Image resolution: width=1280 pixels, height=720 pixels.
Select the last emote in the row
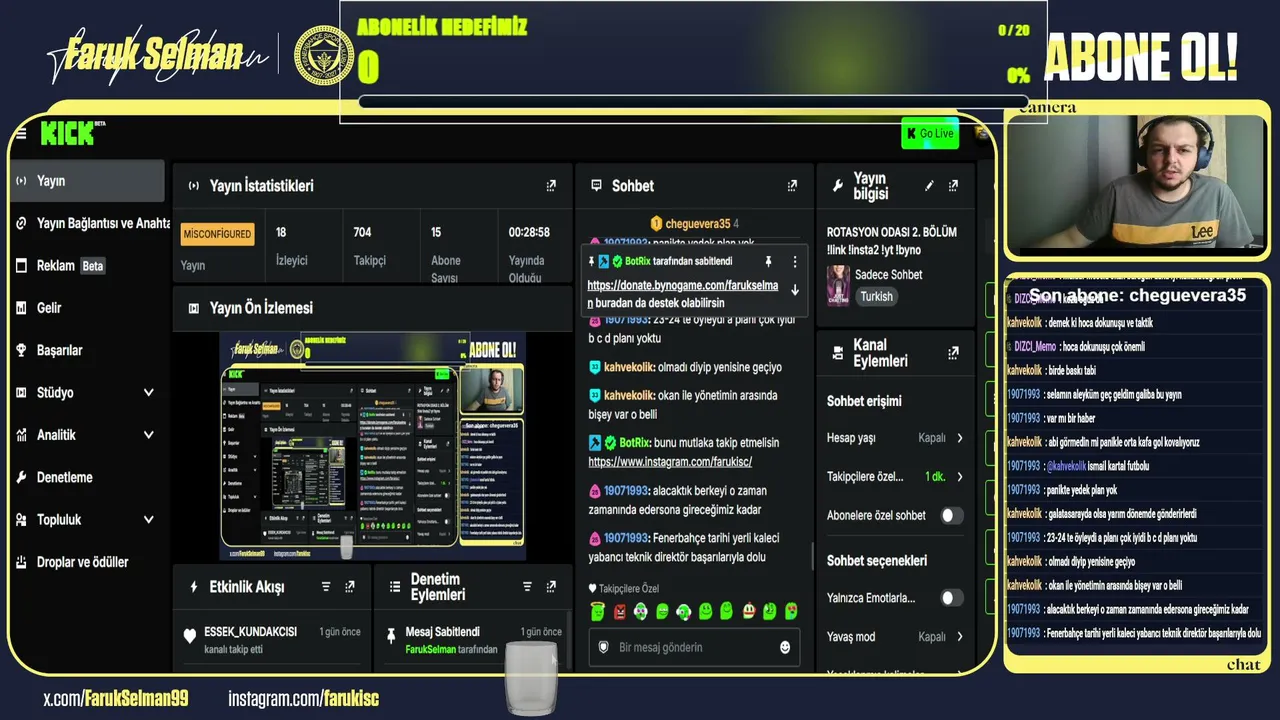(x=791, y=611)
